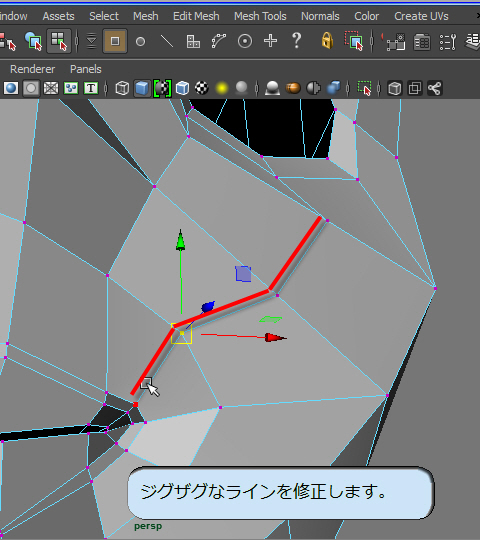Open the Edit Mesh menu
The height and width of the screenshot is (540, 480).
(196, 16)
